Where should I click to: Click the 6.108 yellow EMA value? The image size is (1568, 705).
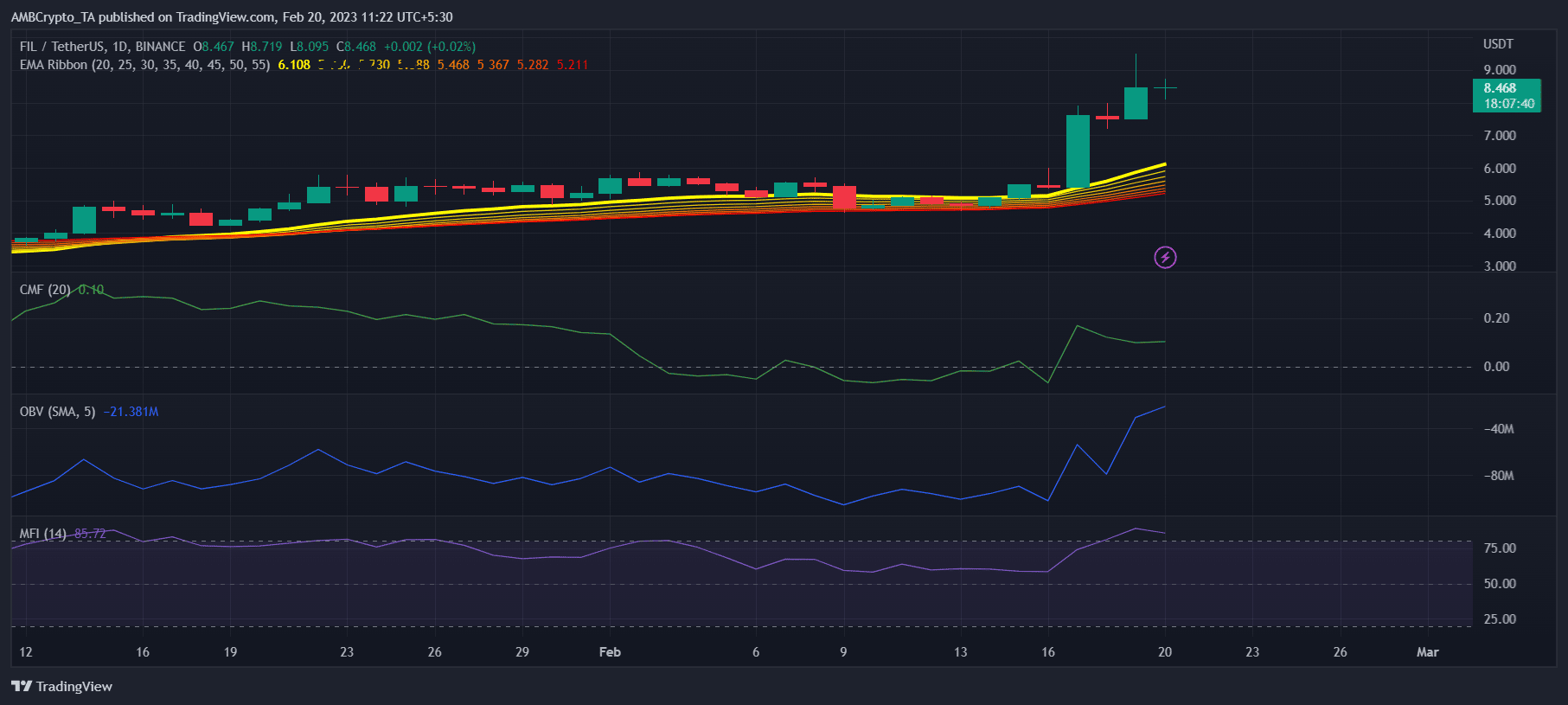(x=294, y=65)
